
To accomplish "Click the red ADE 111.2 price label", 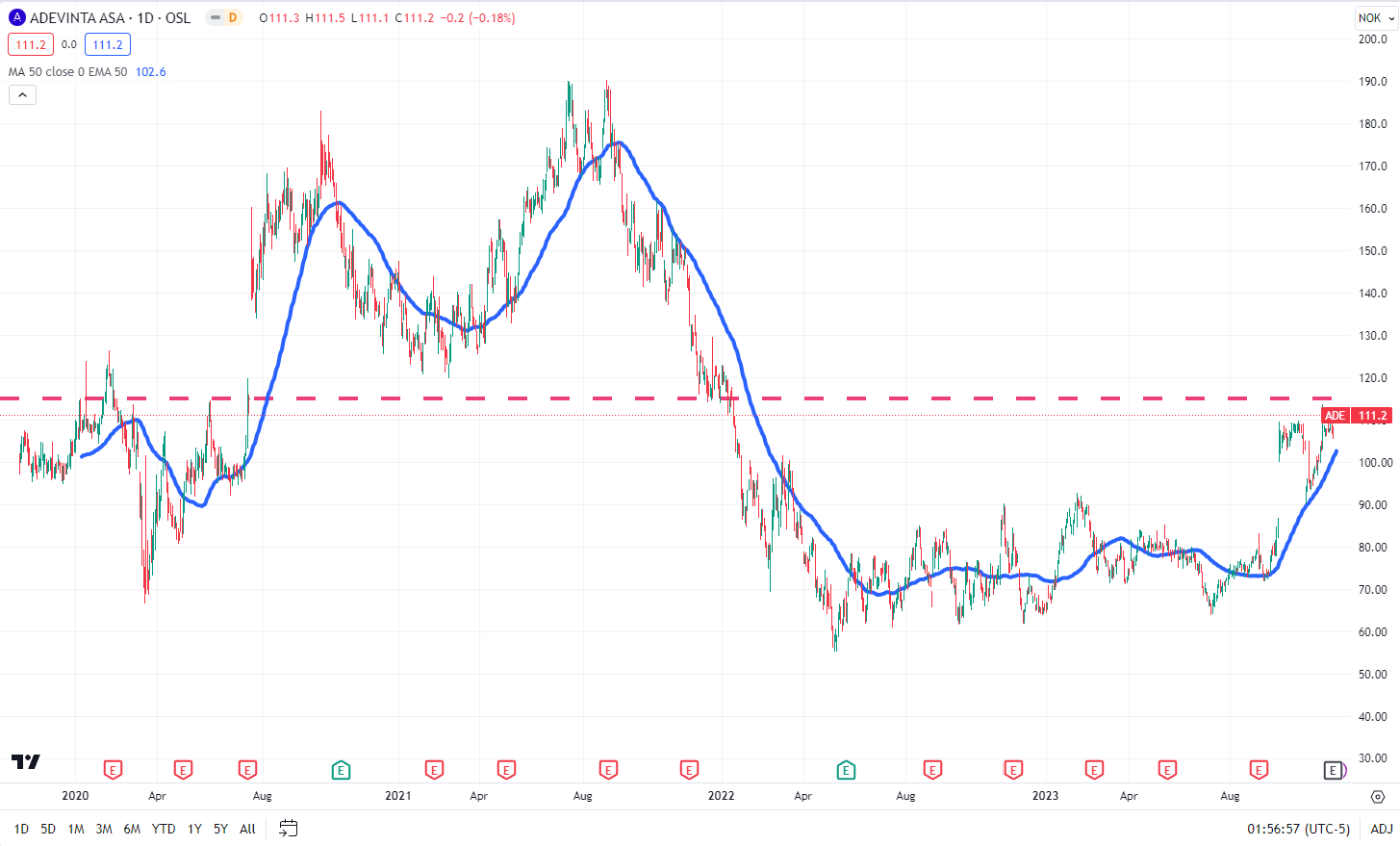I will 1356,416.
